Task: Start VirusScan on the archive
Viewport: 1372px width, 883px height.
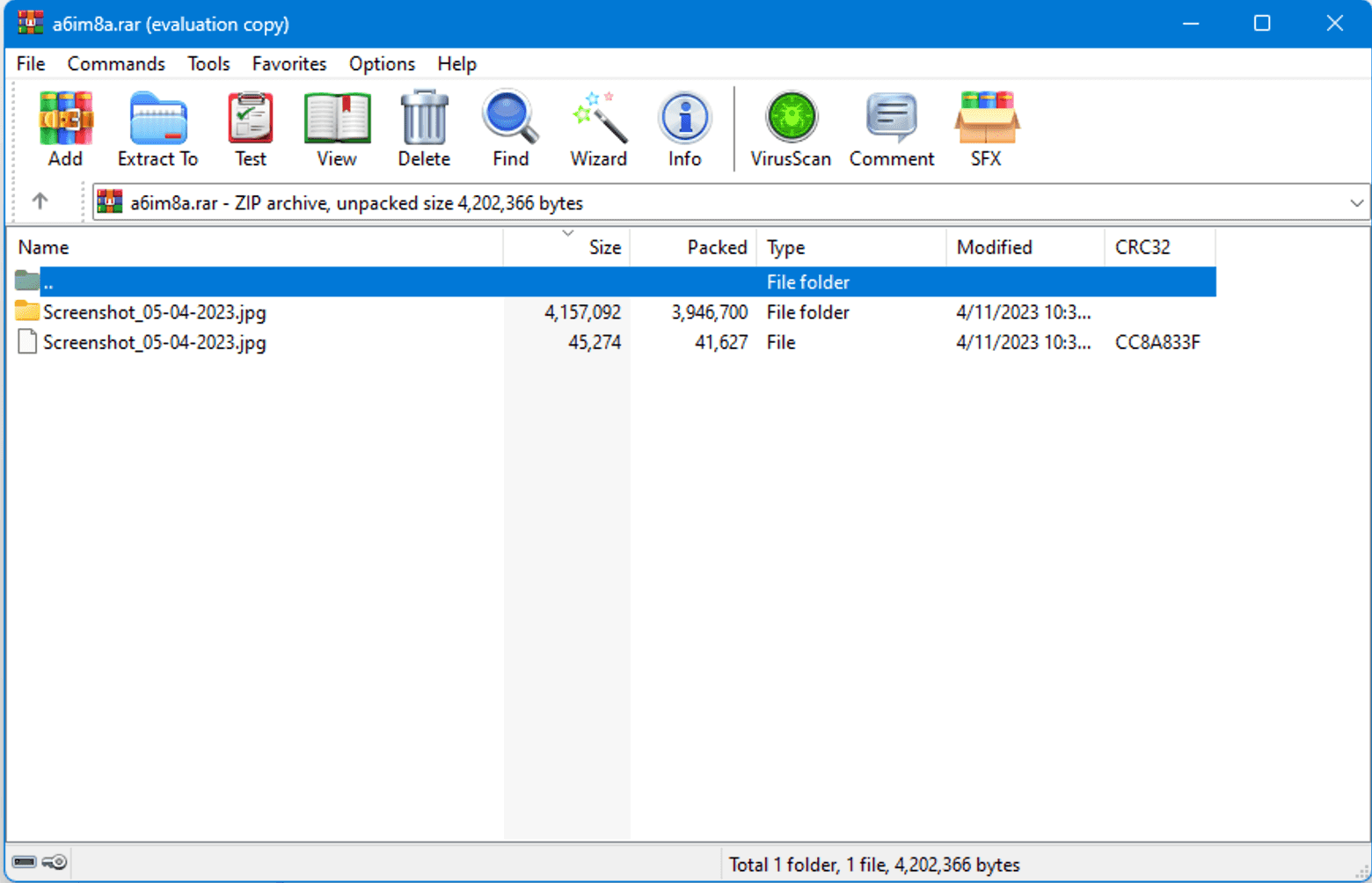Action: [790, 128]
